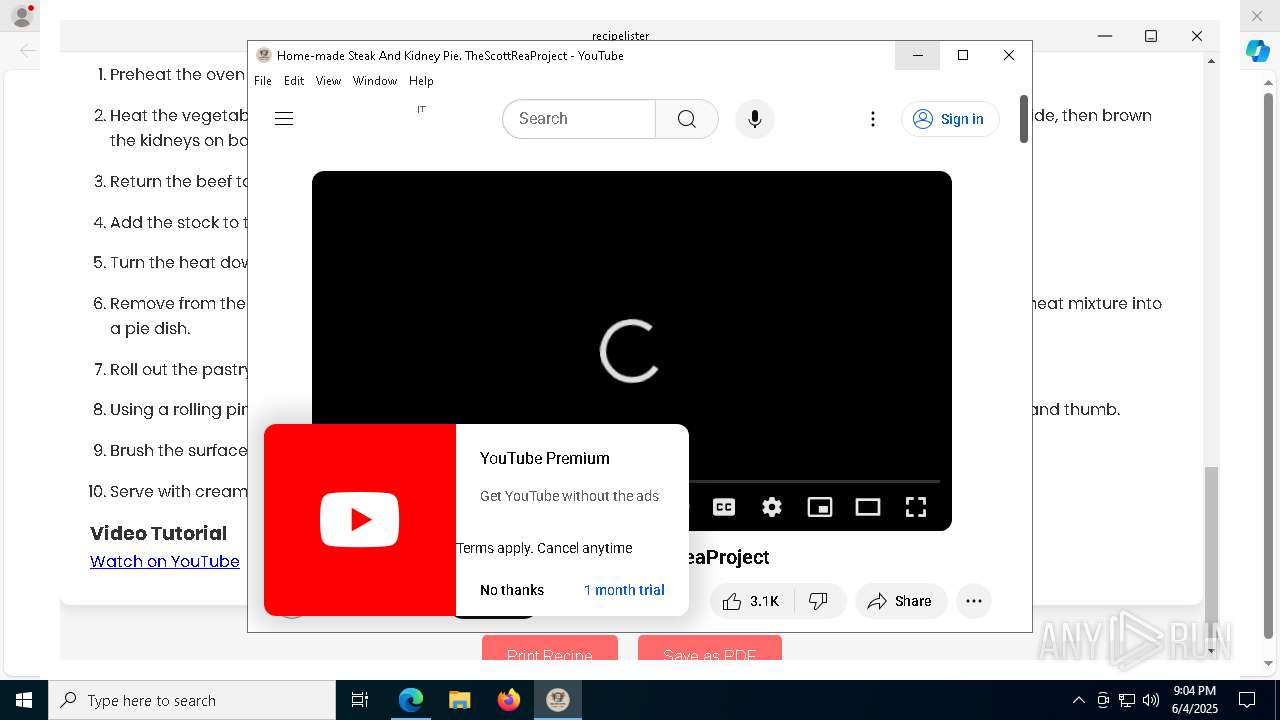This screenshot has height=720, width=1280.
Task: Click the YouTube search magnifier button
Action: (x=687, y=119)
